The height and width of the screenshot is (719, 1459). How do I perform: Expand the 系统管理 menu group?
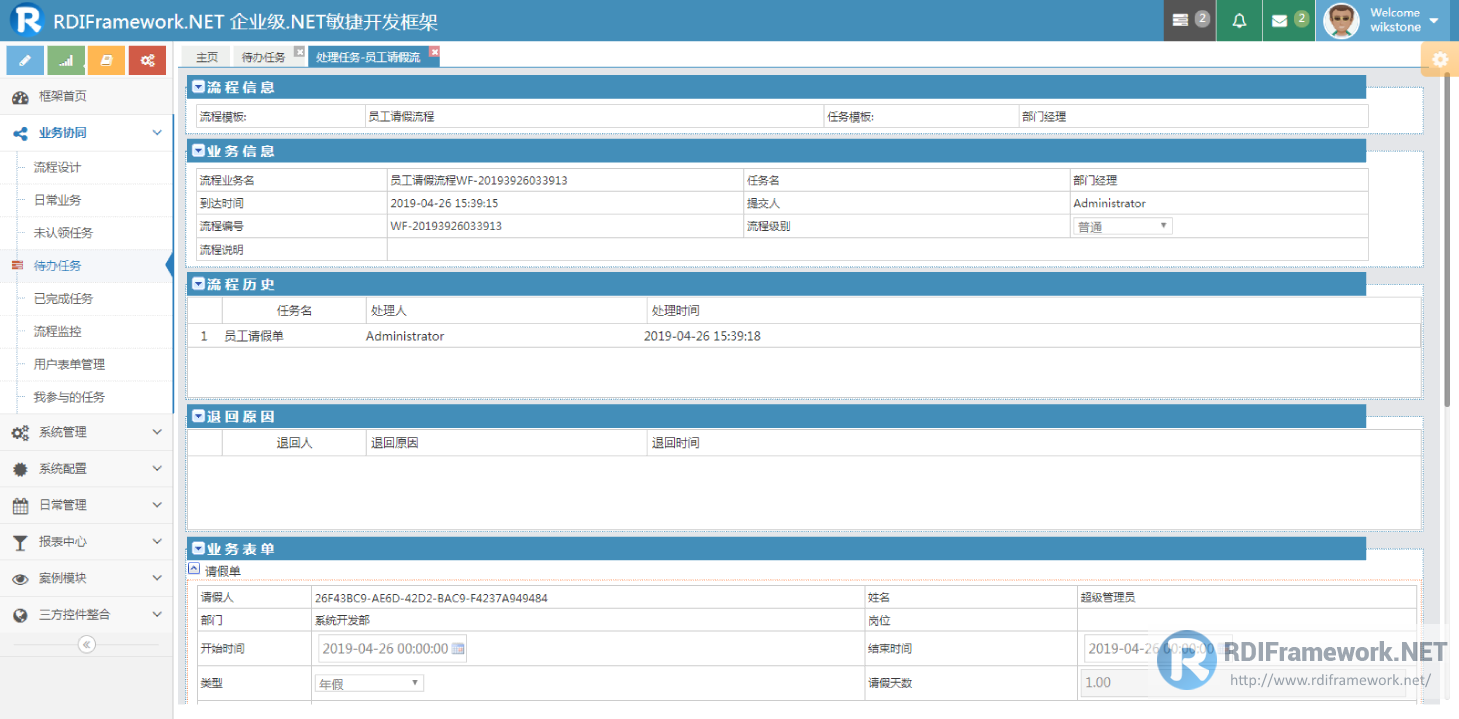[86, 432]
